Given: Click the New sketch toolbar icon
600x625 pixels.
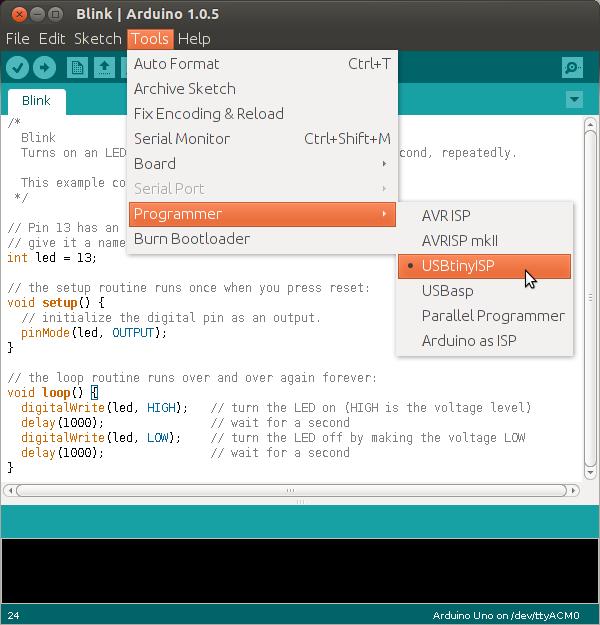Looking at the screenshot, I should [77, 67].
